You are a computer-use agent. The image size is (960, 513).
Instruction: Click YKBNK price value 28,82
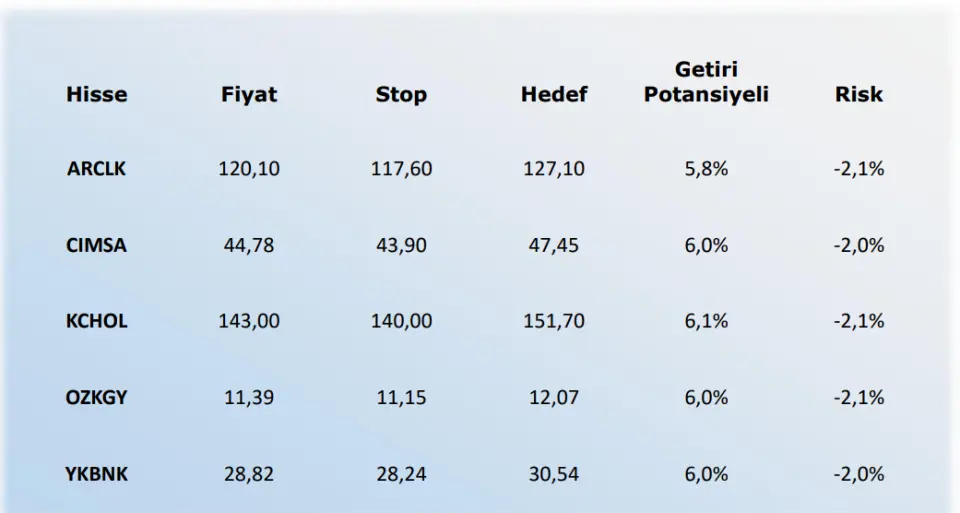(249, 474)
